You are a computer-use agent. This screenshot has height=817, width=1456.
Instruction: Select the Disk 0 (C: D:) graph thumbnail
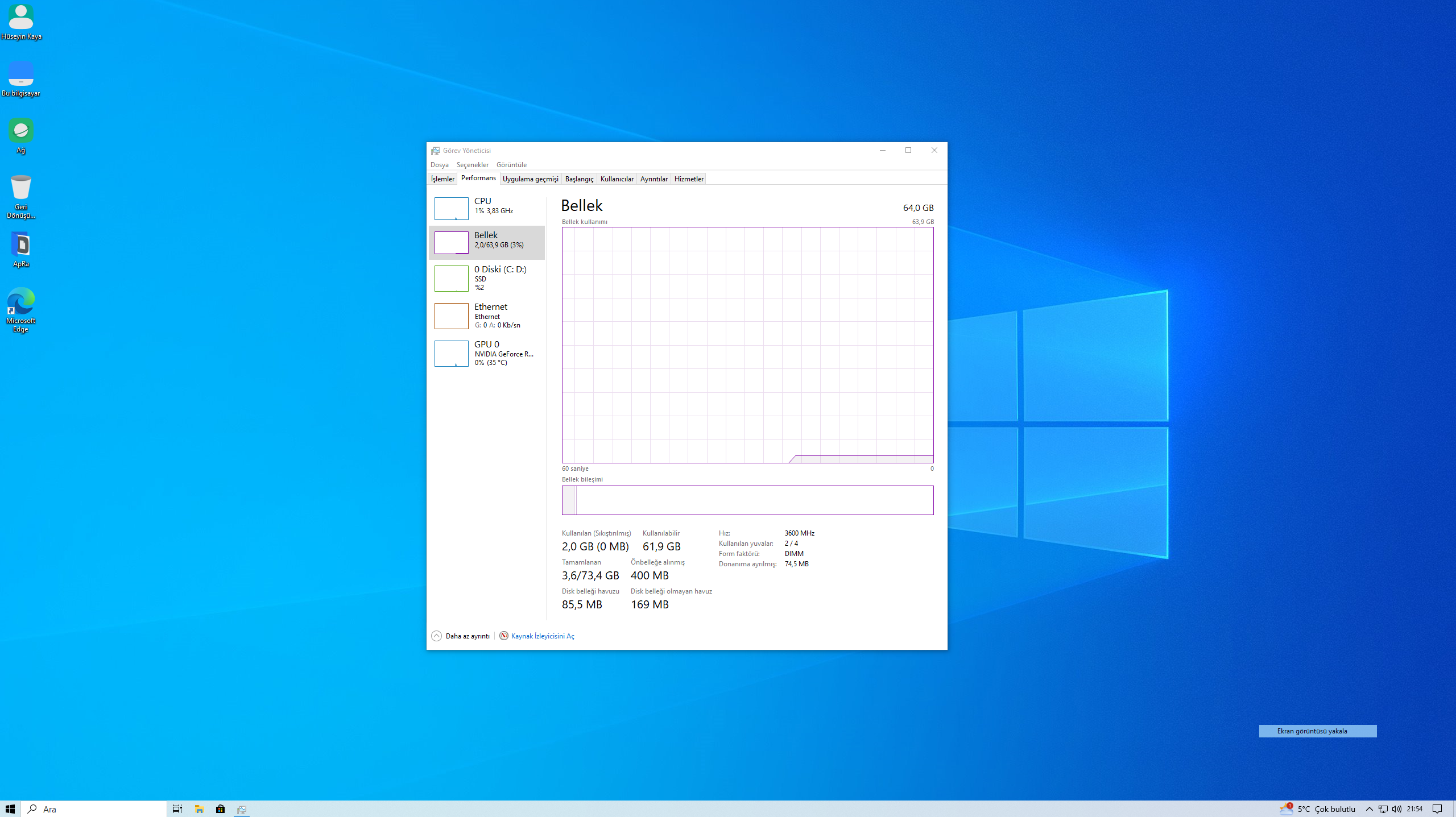[x=451, y=279]
